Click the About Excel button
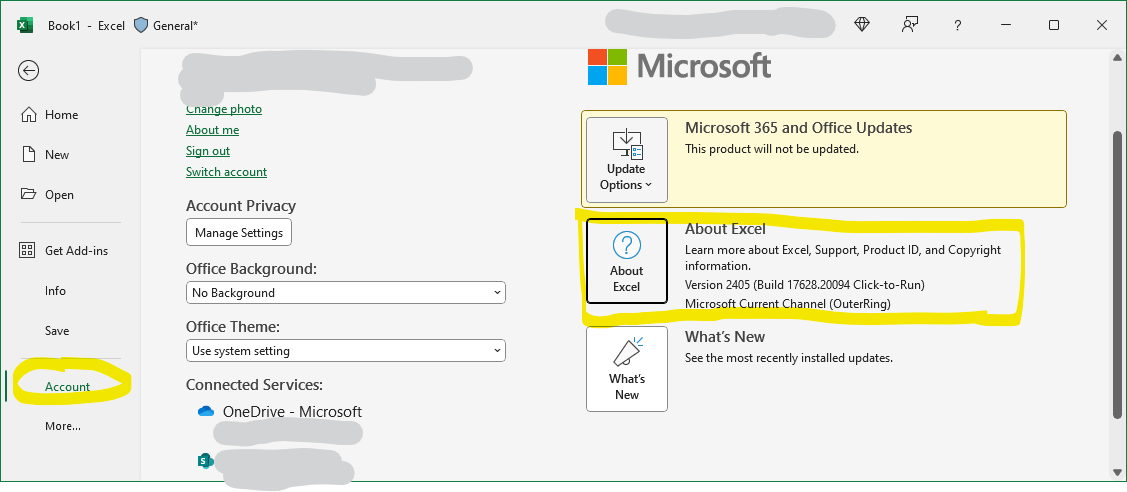 click(x=627, y=261)
